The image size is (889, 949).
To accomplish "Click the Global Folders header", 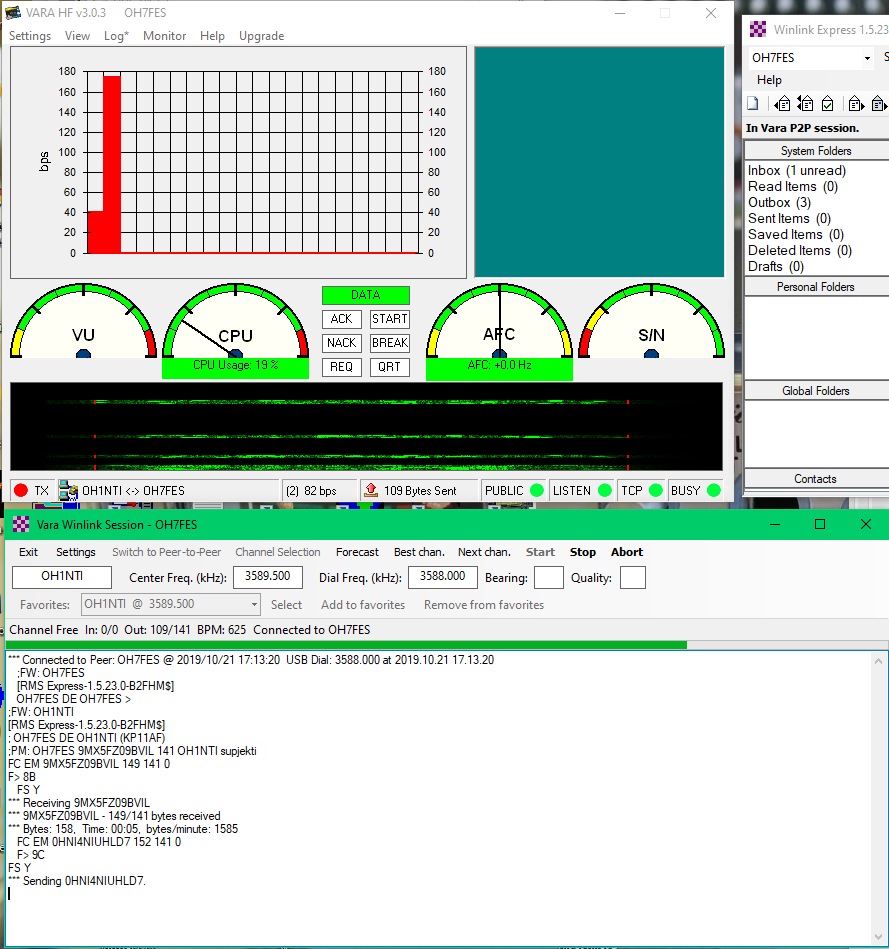I will coord(816,391).
